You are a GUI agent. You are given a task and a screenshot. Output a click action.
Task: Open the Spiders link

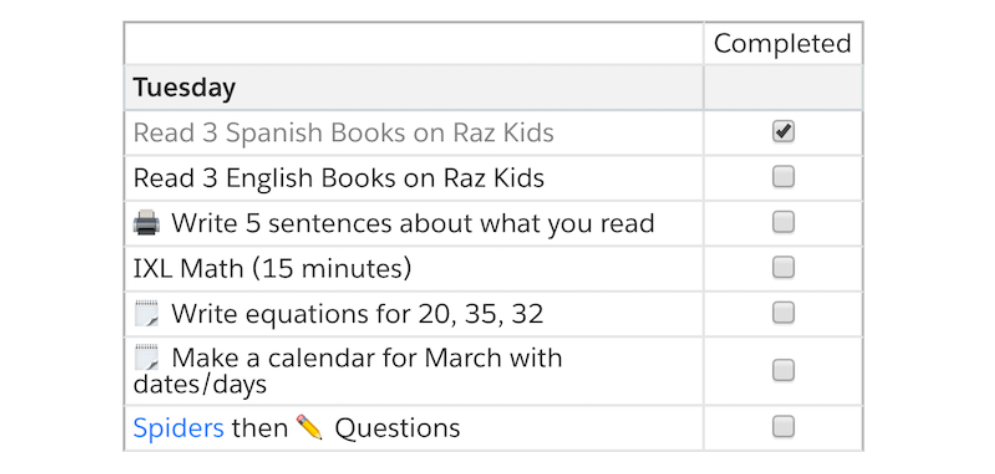[178, 429]
